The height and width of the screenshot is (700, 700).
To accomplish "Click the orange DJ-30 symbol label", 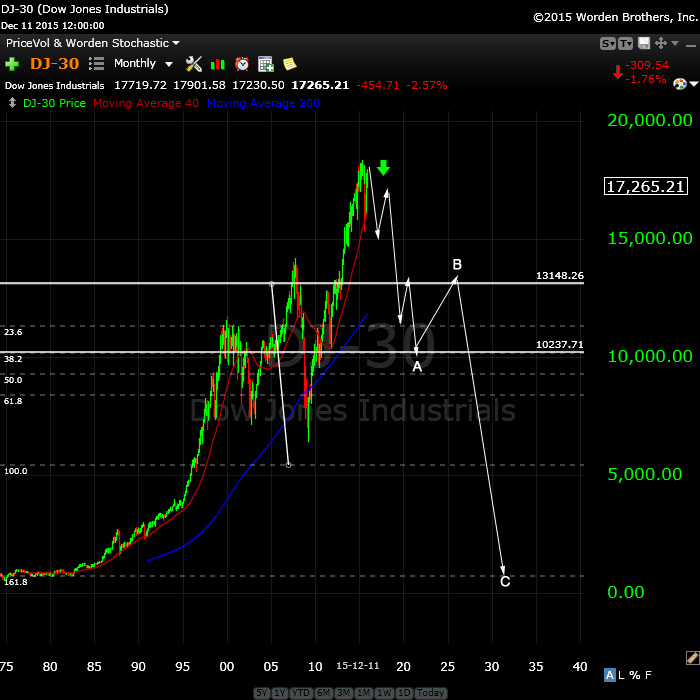I will 54,63.
